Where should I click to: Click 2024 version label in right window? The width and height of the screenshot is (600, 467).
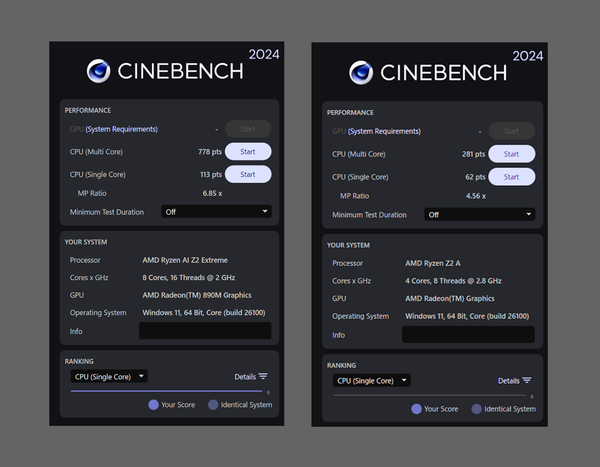pos(528,56)
